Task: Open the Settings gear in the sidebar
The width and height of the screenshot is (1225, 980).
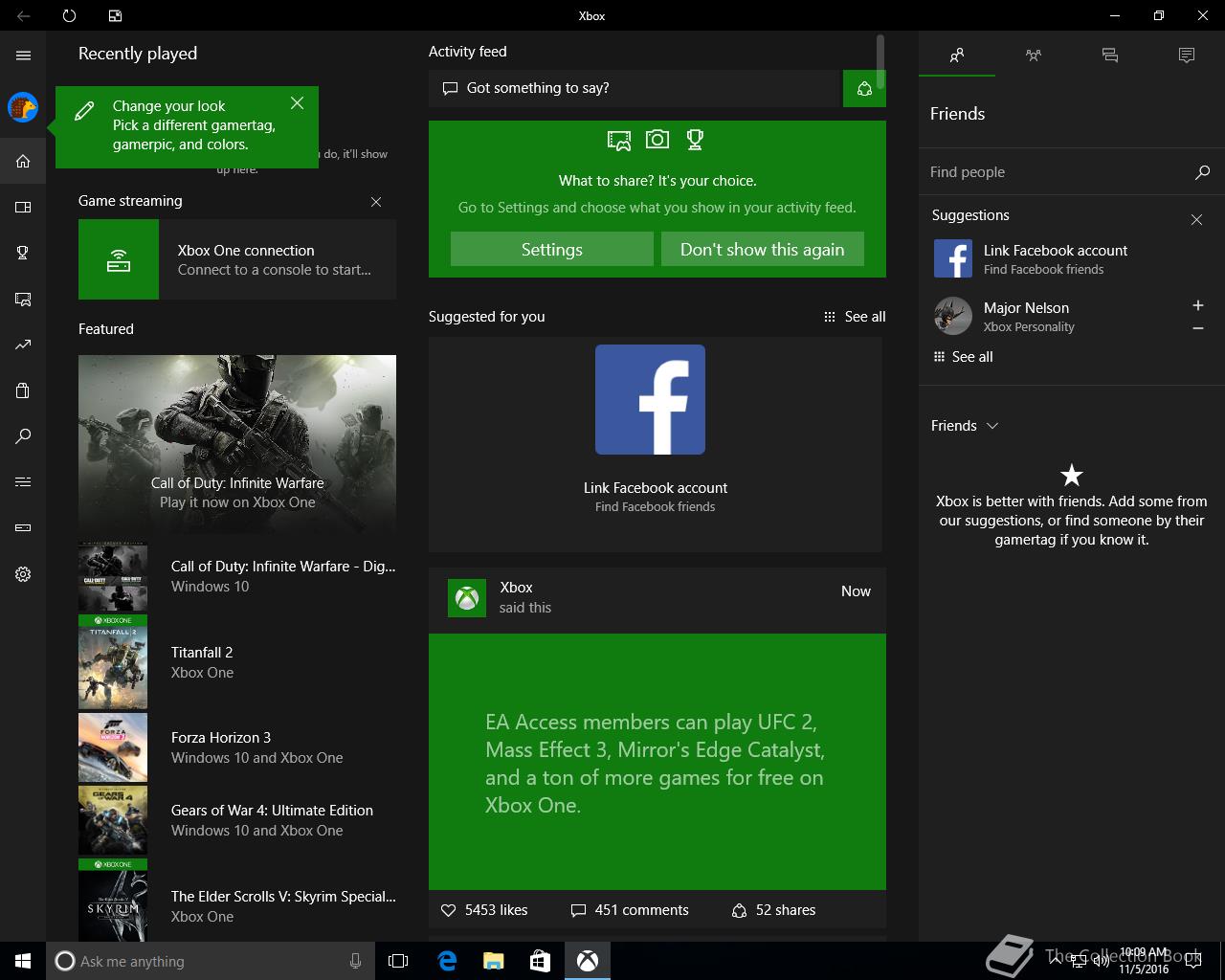Action: coord(23,574)
